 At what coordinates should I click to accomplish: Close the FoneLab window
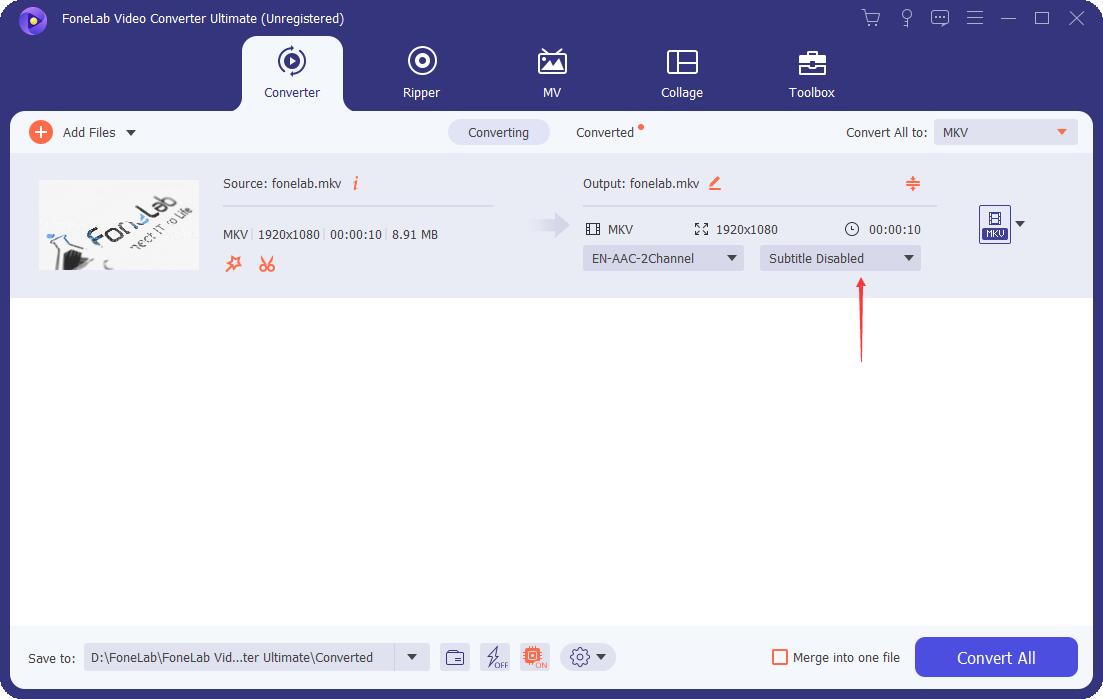tap(1076, 18)
